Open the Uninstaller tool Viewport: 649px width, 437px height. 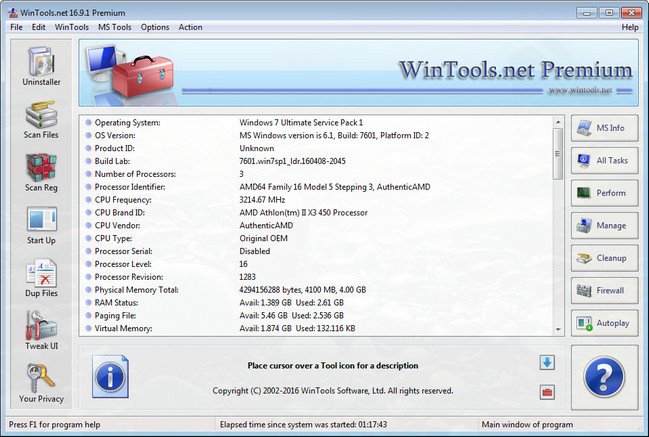click(41, 66)
